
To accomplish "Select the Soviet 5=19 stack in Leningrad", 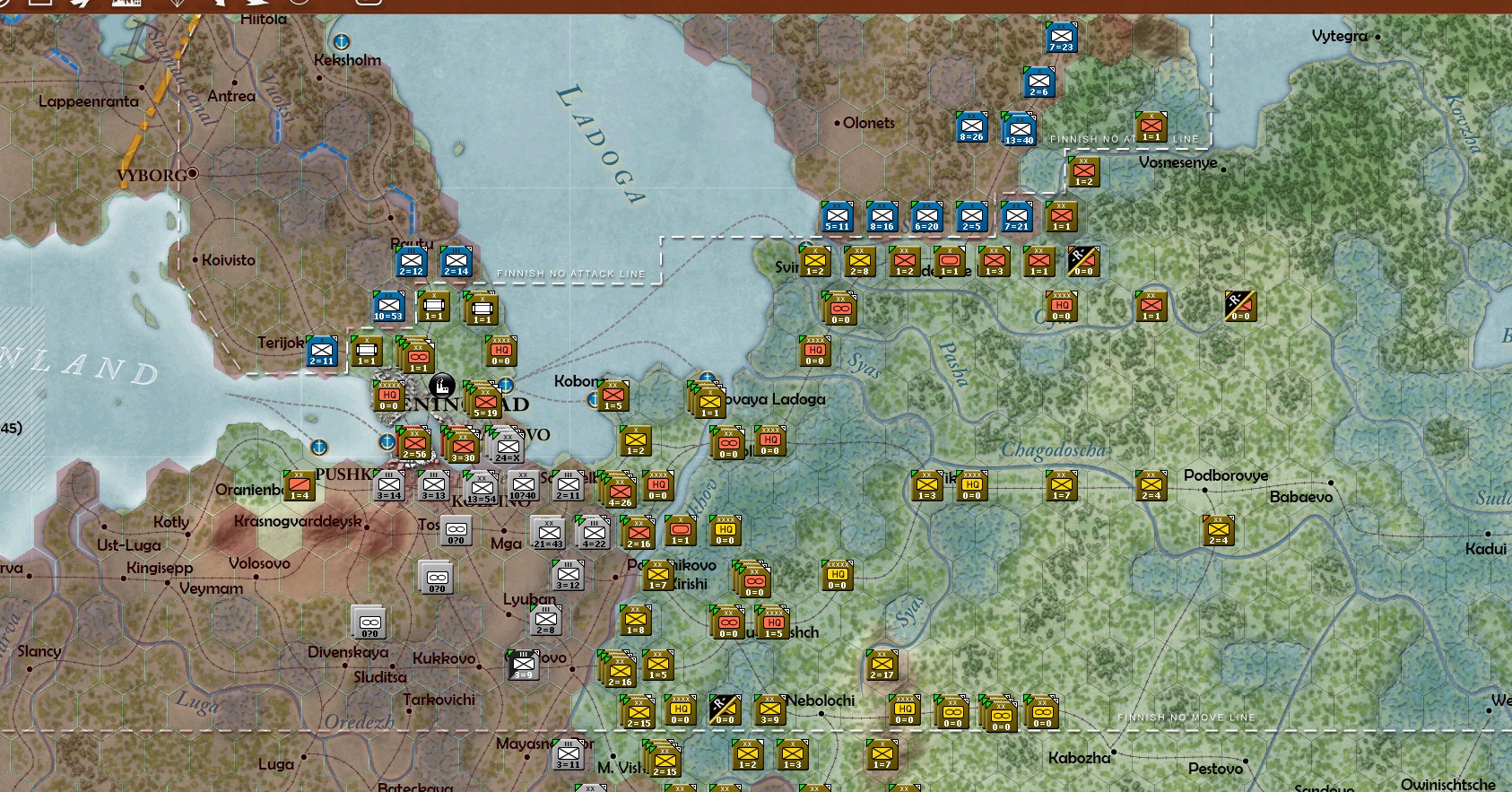I will [x=484, y=400].
